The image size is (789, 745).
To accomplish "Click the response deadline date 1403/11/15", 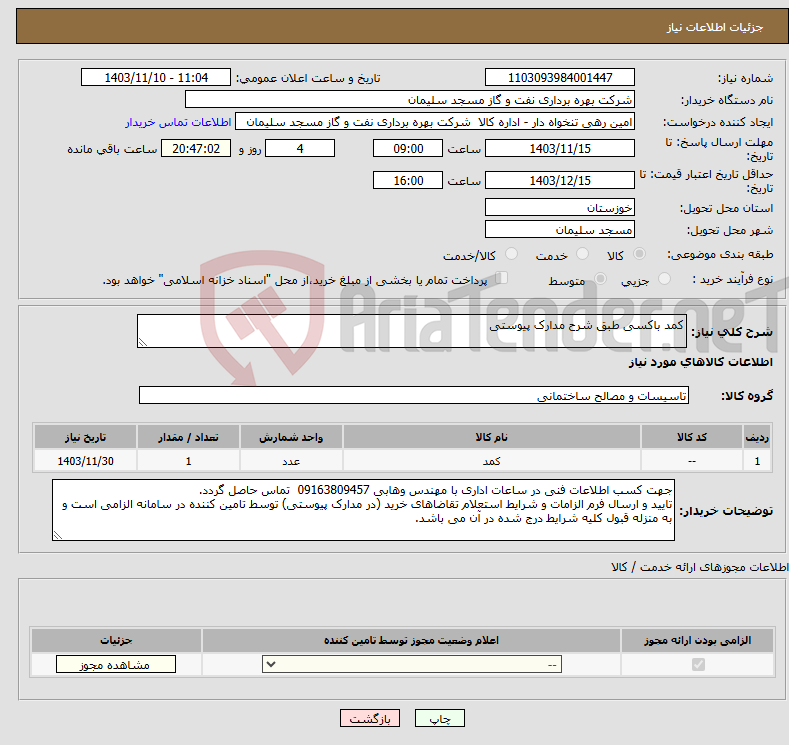I will click(560, 148).
